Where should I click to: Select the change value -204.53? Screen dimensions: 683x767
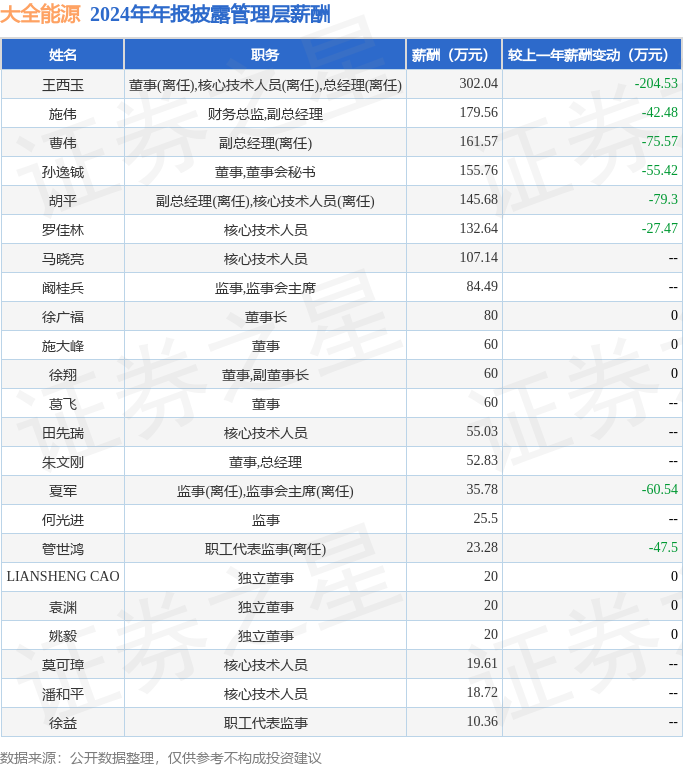656,83
